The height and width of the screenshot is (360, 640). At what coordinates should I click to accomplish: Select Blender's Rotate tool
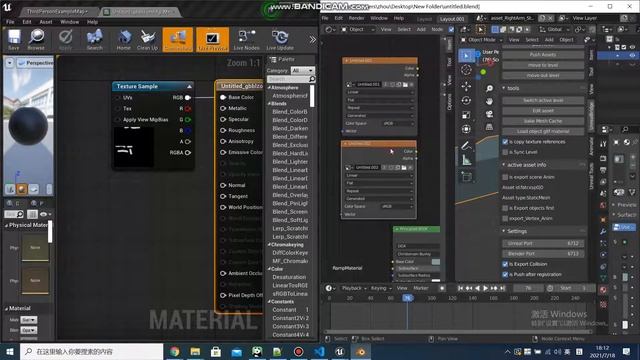coord(466,100)
